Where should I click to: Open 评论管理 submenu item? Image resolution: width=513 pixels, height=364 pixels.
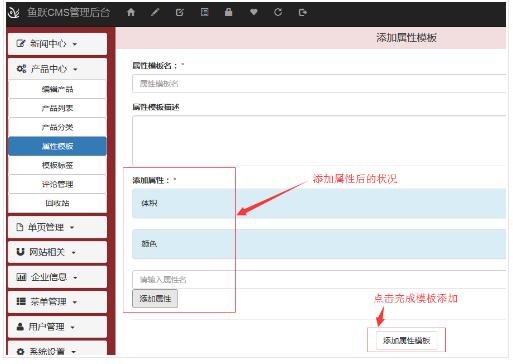point(57,184)
